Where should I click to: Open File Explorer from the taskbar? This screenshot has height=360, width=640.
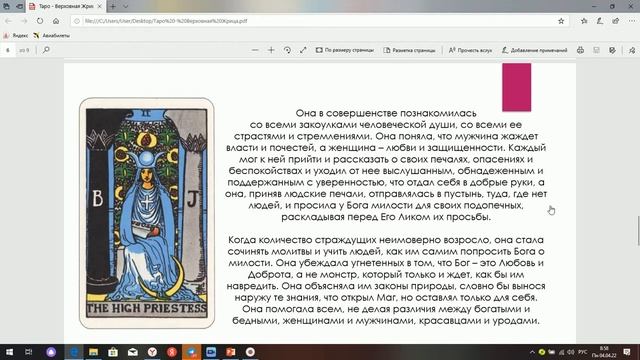click(93, 352)
